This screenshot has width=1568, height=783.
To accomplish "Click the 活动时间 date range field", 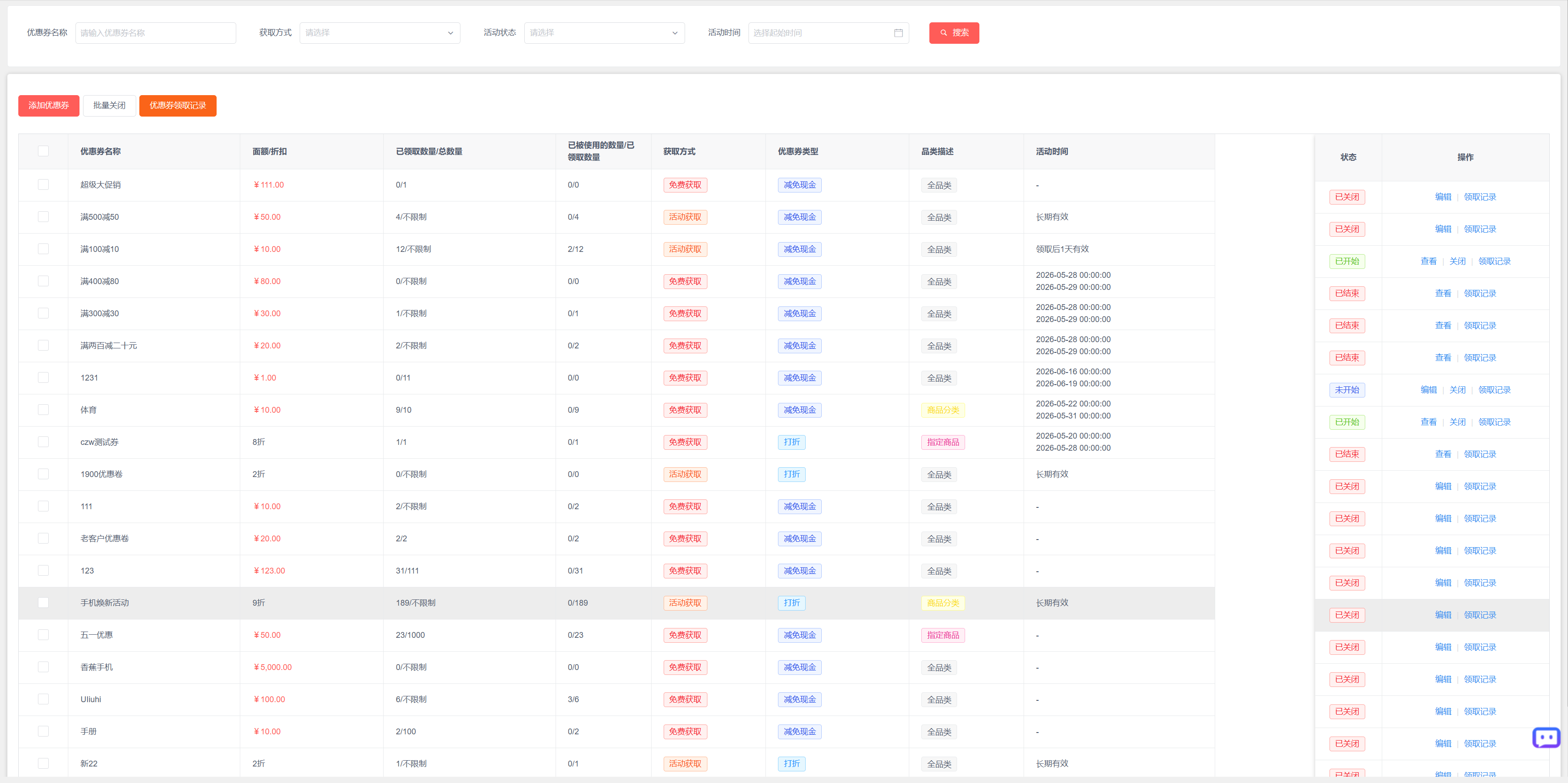I will pos(828,33).
